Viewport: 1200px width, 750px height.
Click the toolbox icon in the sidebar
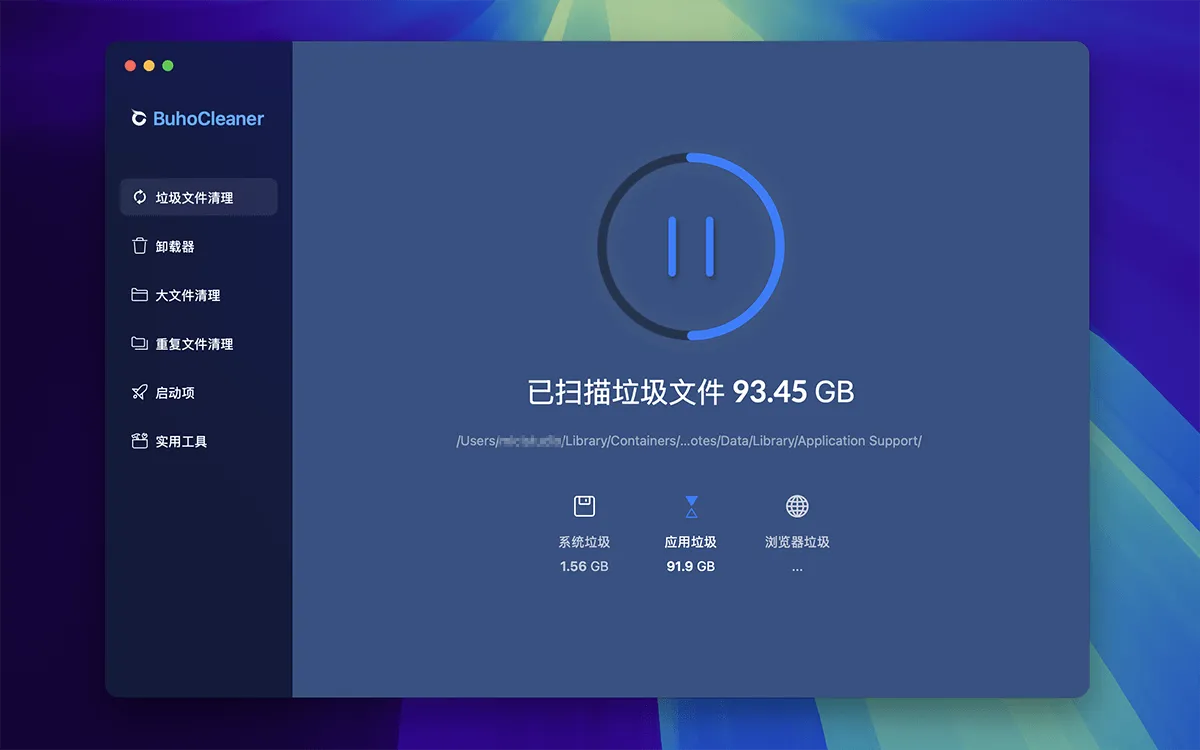(x=140, y=441)
